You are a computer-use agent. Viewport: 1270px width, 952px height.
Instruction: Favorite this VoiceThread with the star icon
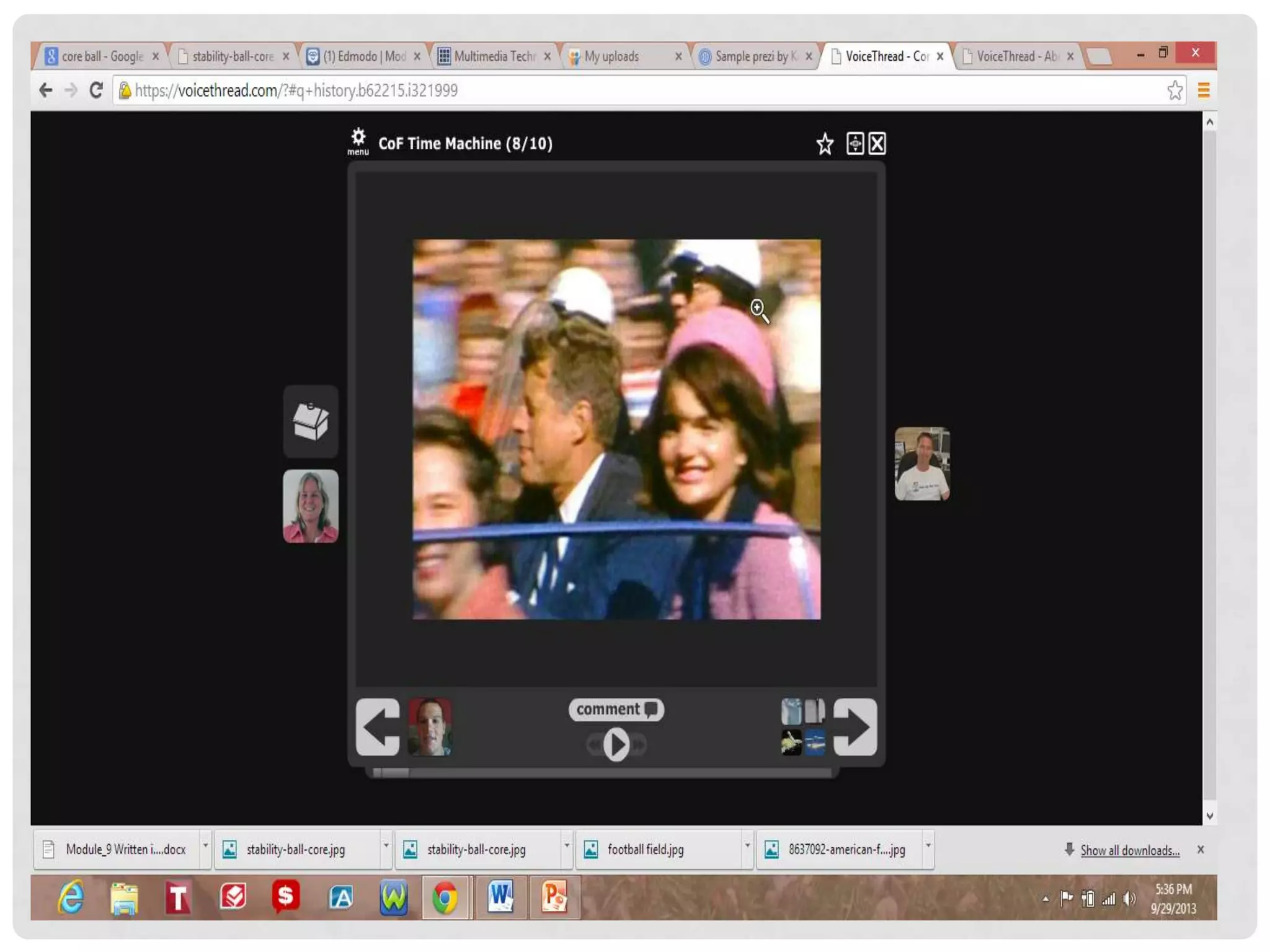point(824,144)
